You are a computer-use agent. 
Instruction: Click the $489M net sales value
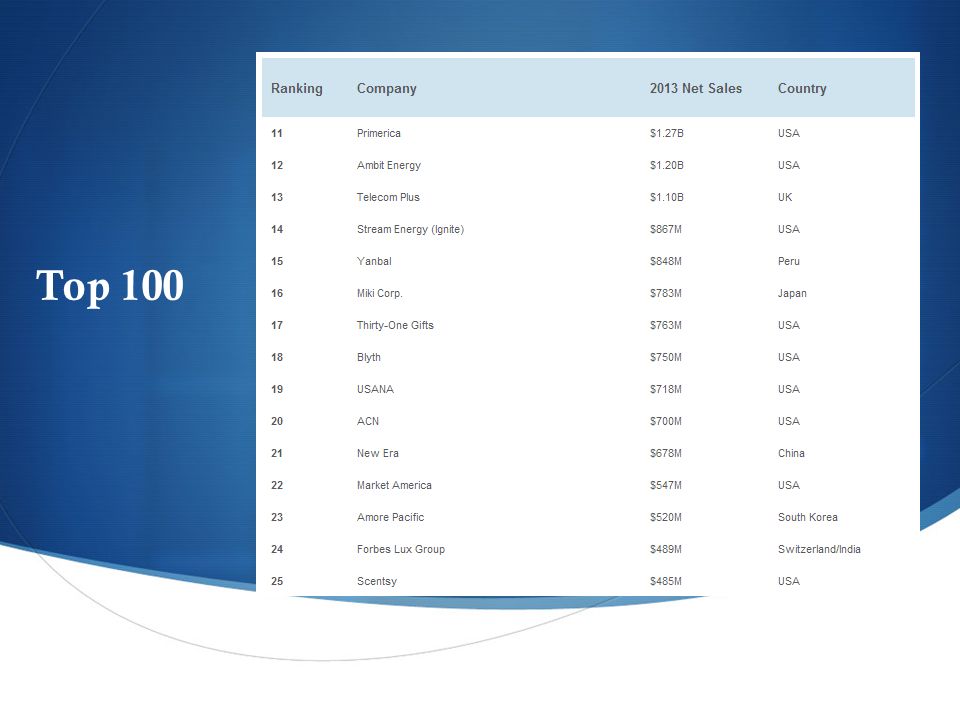pyautogui.click(x=666, y=549)
